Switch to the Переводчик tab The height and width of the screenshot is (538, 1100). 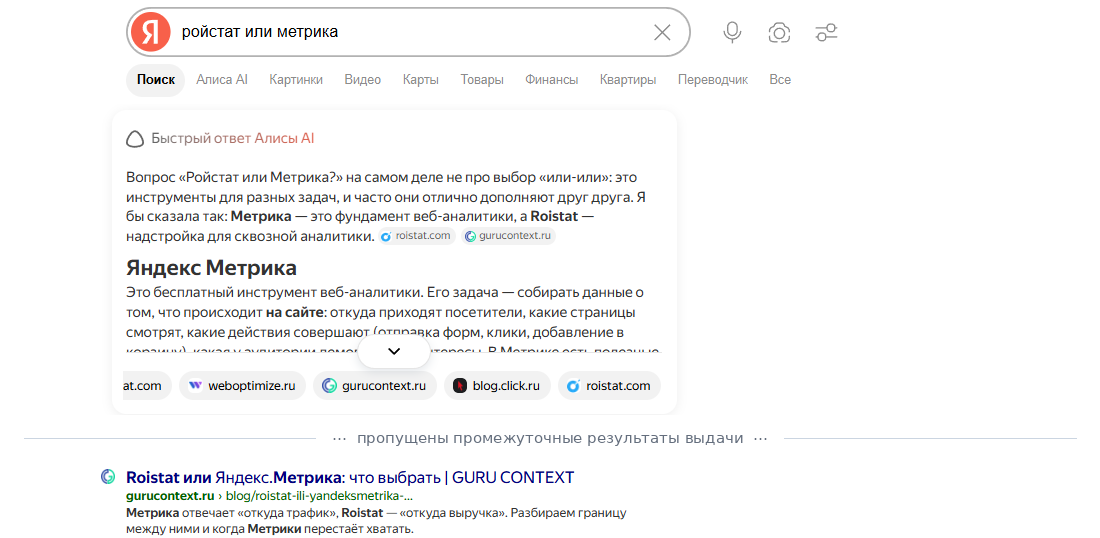(x=713, y=80)
